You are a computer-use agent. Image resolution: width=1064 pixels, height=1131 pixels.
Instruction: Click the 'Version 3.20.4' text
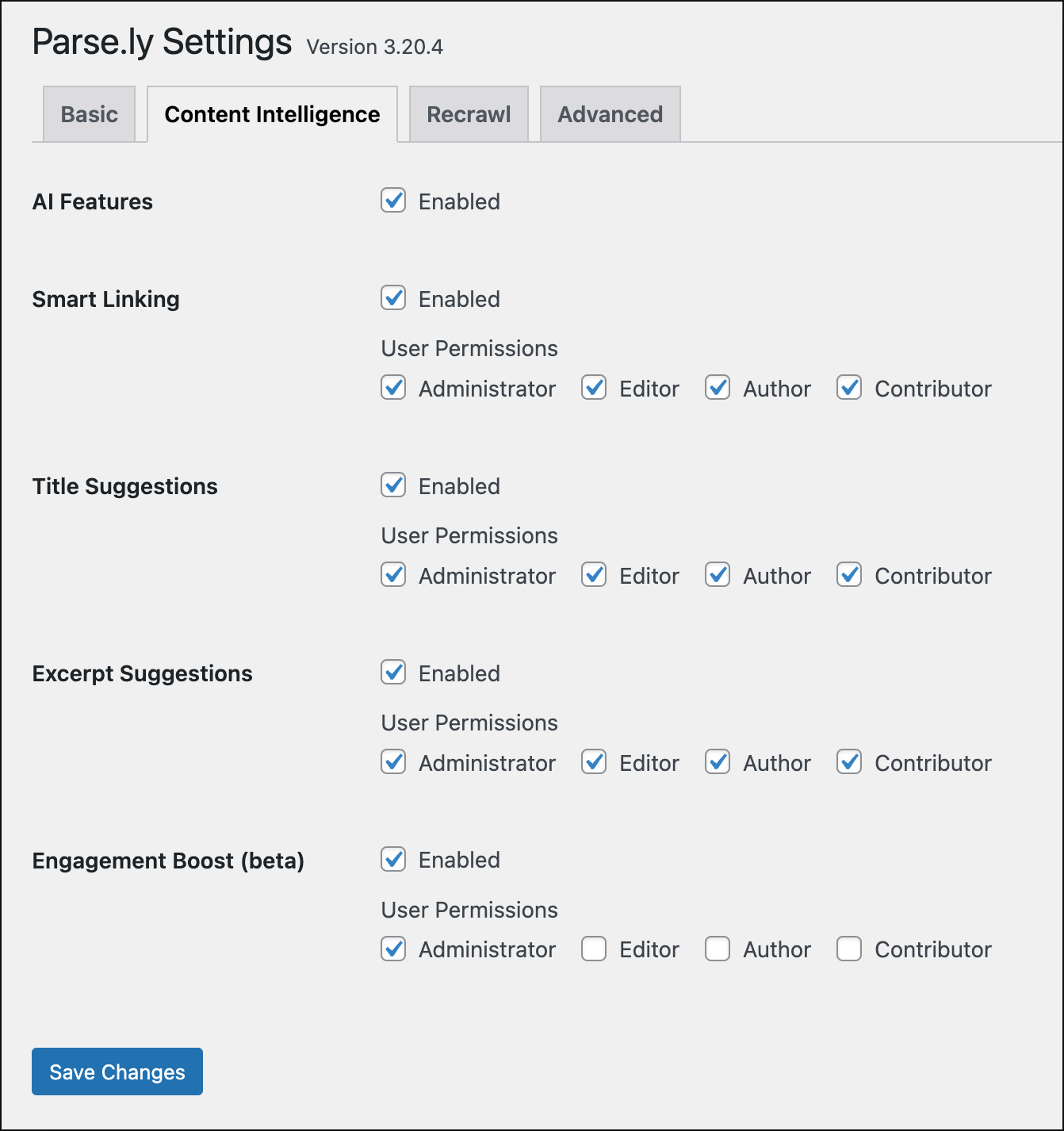coord(374,47)
